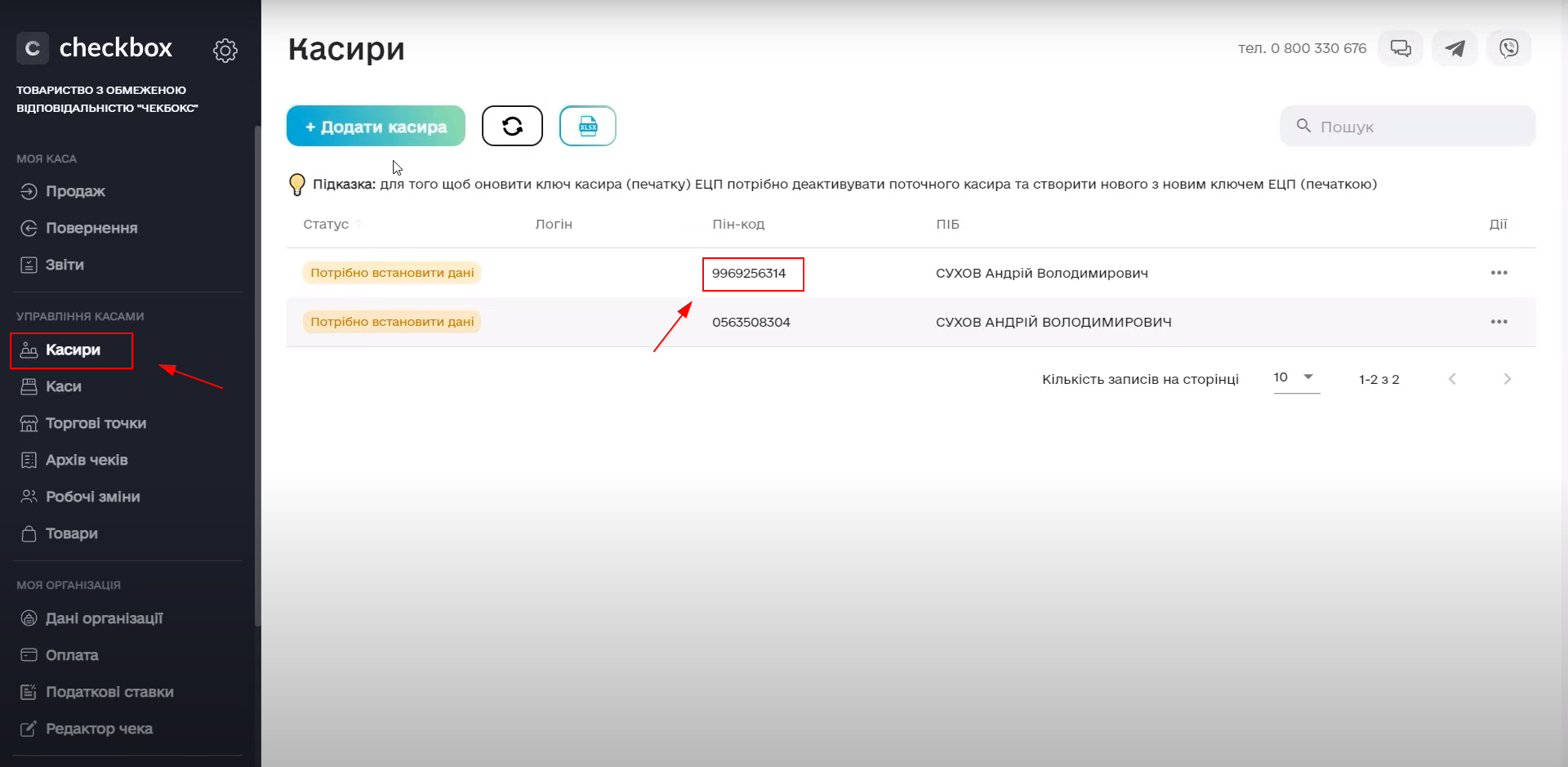Image resolution: width=1568 pixels, height=767 pixels.
Task: Open Архів чеків
Action: click(x=73, y=460)
